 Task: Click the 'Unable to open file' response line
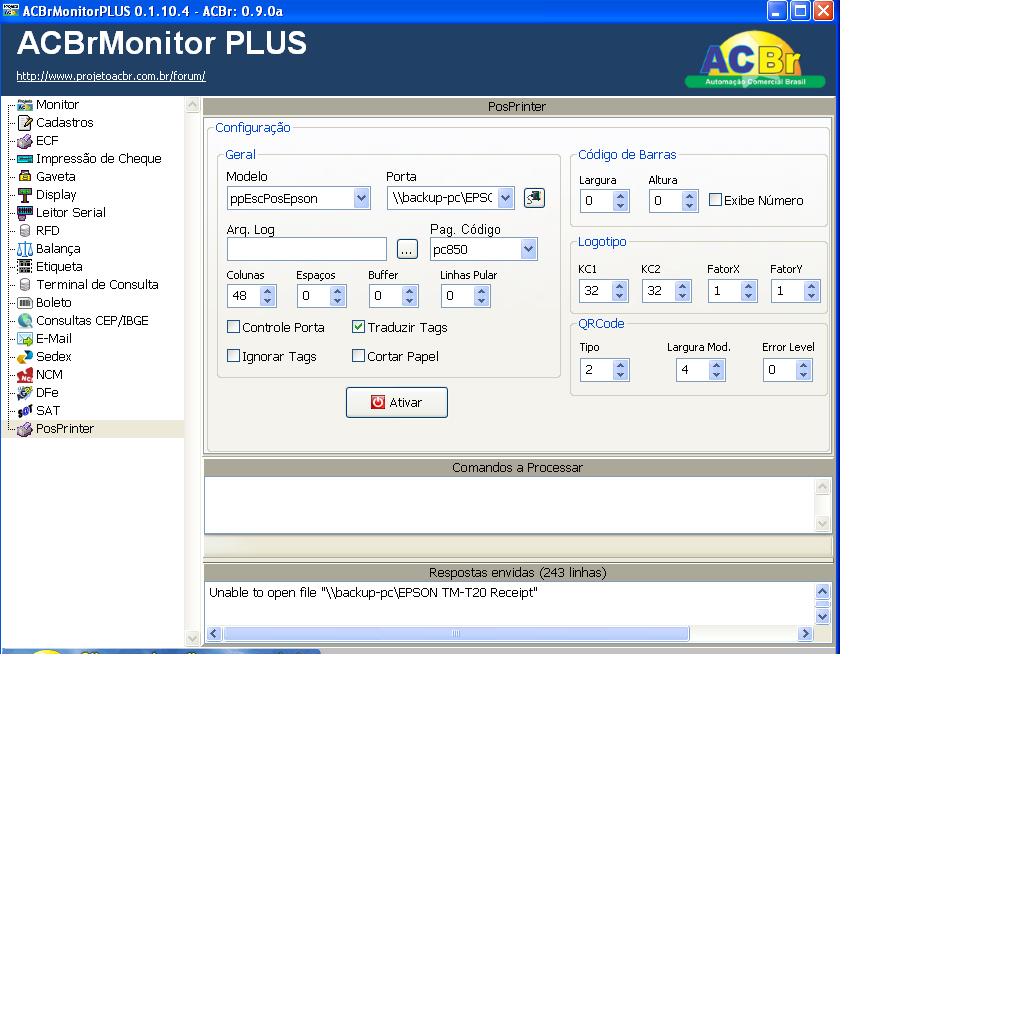click(x=373, y=592)
